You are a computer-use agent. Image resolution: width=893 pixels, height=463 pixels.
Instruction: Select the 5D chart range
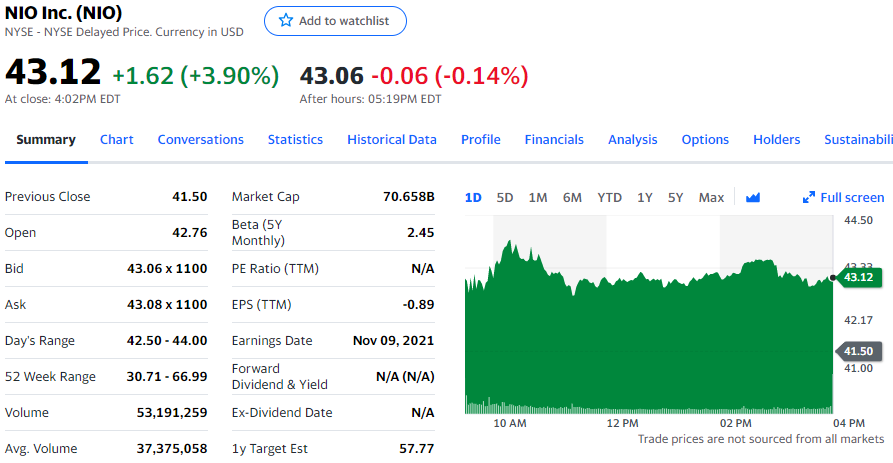[x=505, y=198]
